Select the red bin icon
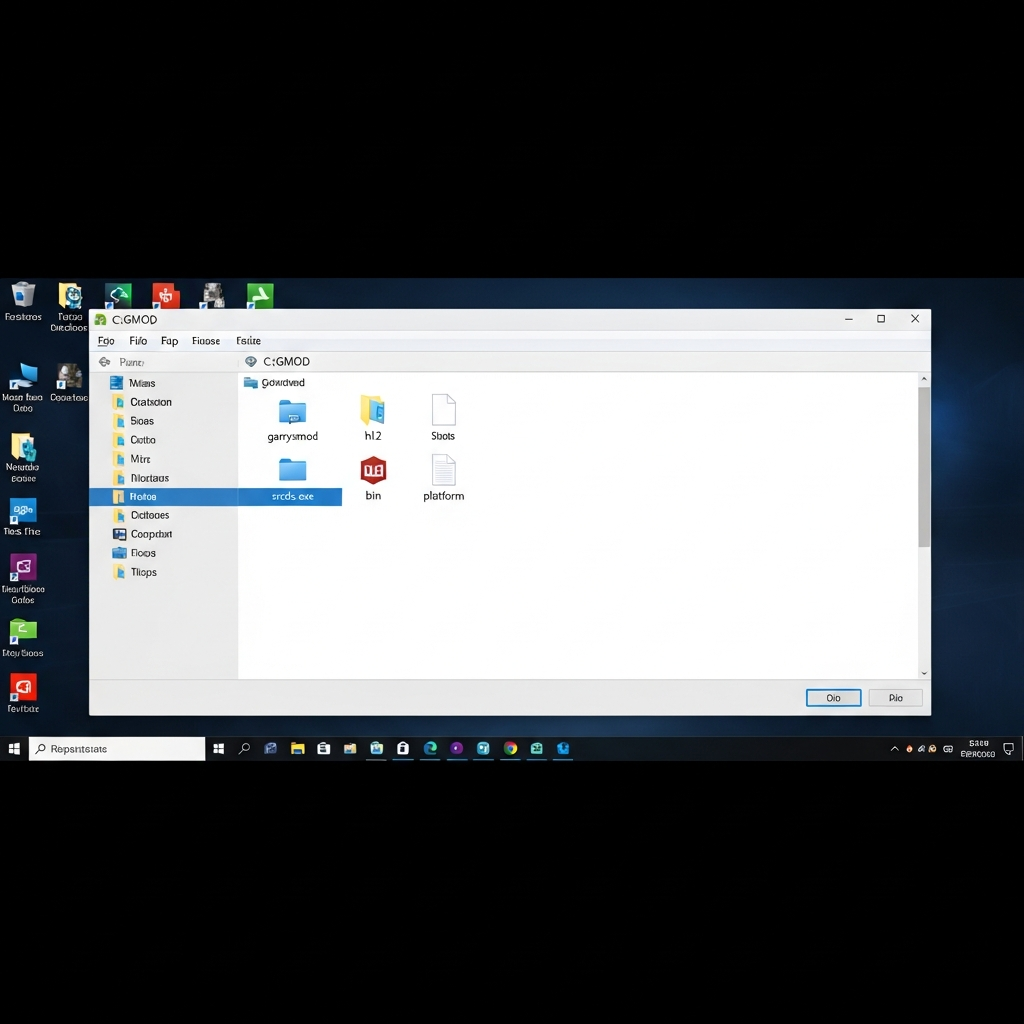 click(373, 470)
